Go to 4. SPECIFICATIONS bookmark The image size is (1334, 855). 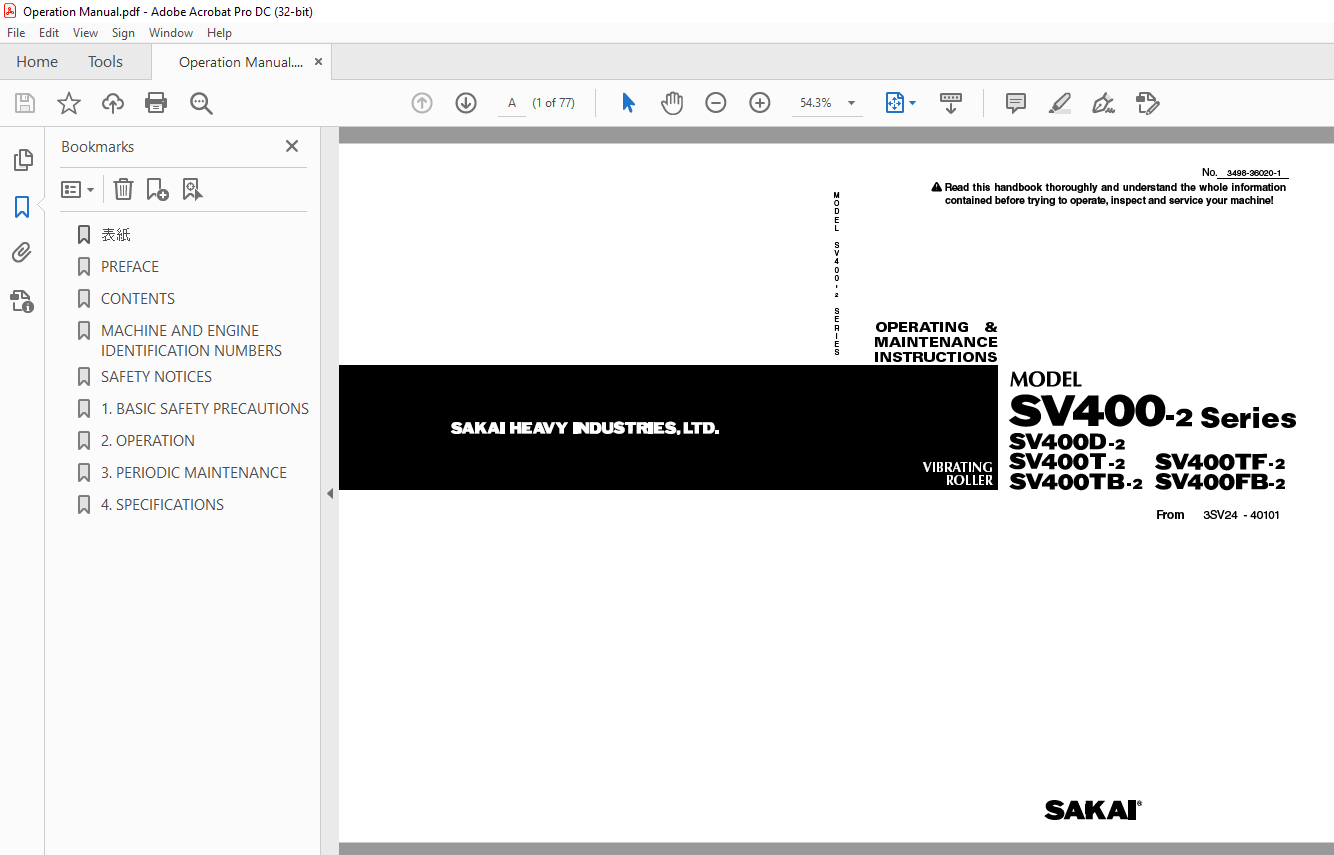tap(162, 505)
